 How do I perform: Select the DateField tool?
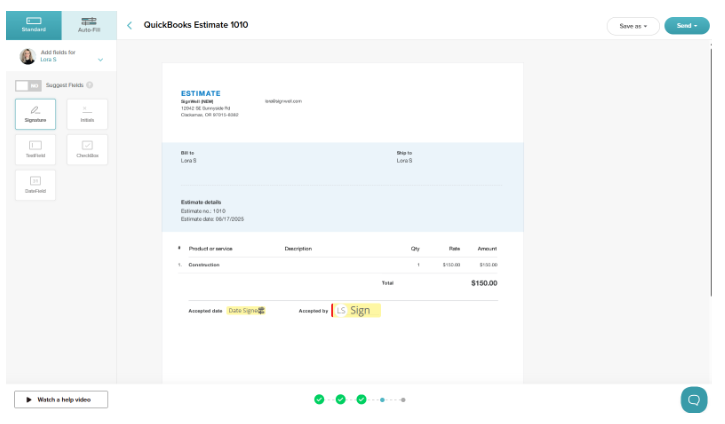tap(35, 184)
